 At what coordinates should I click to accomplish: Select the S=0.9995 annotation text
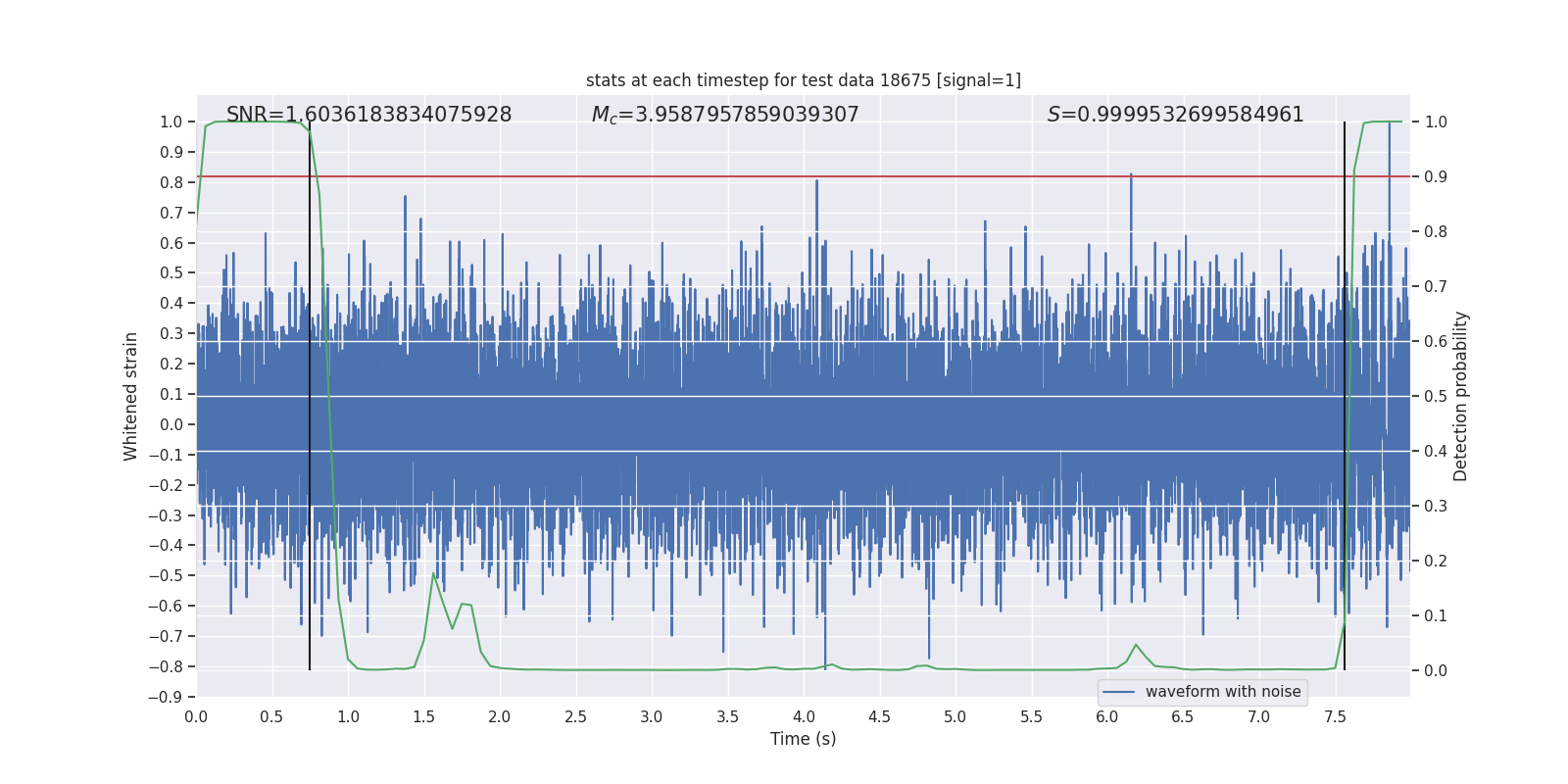pyautogui.click(x=1175, y=115)
